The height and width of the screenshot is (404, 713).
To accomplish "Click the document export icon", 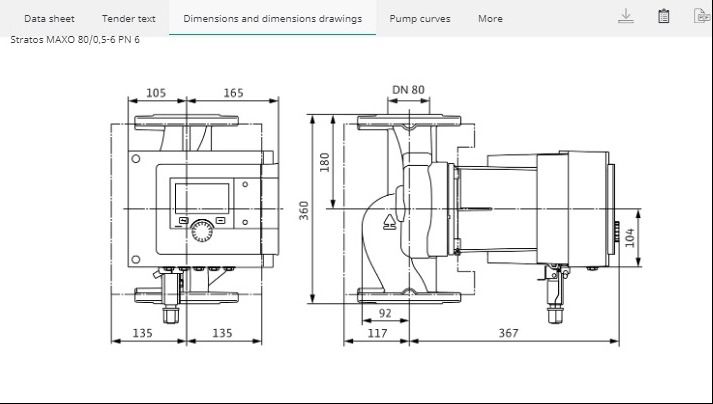I will pos(701,16).
